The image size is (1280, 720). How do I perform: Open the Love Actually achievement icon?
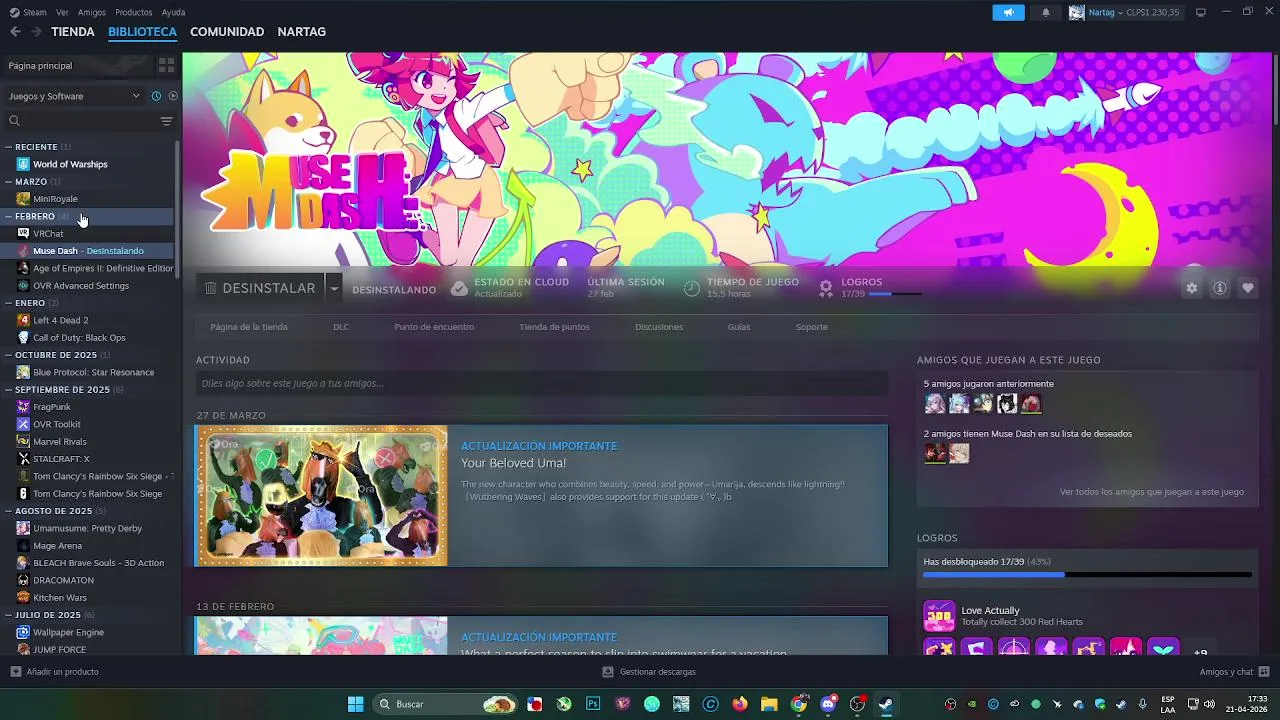[939, 616]
